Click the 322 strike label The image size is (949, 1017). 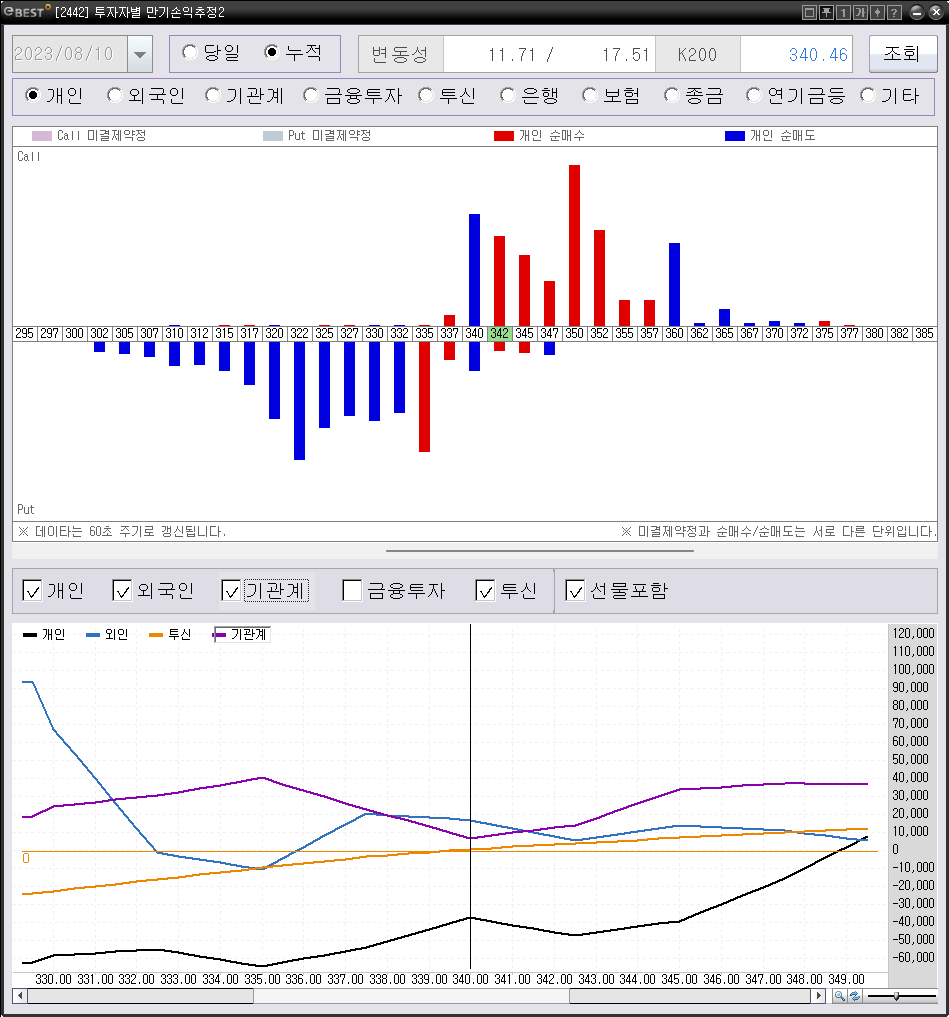299,333
